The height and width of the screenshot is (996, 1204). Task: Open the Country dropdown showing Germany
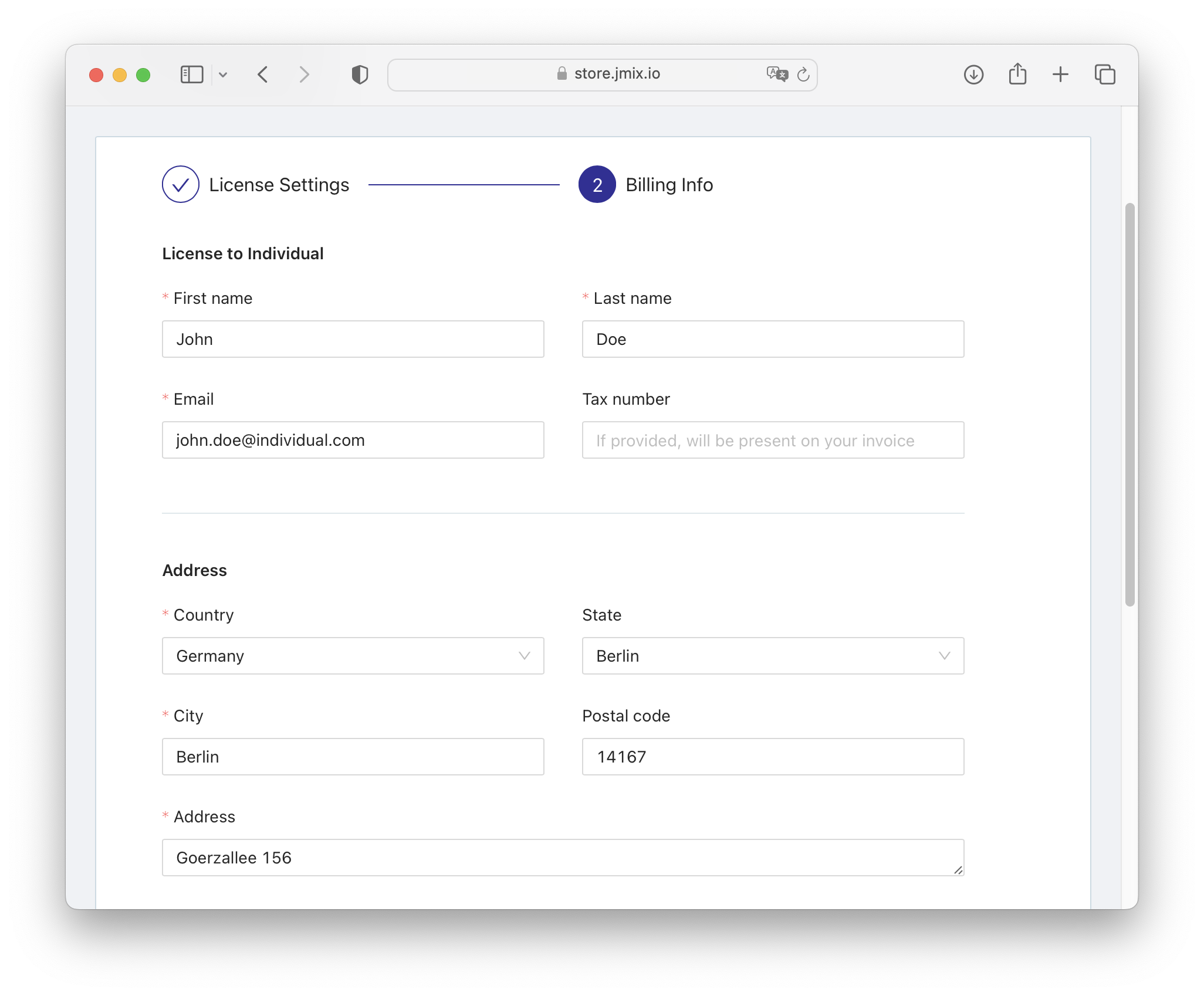point(353,656)
